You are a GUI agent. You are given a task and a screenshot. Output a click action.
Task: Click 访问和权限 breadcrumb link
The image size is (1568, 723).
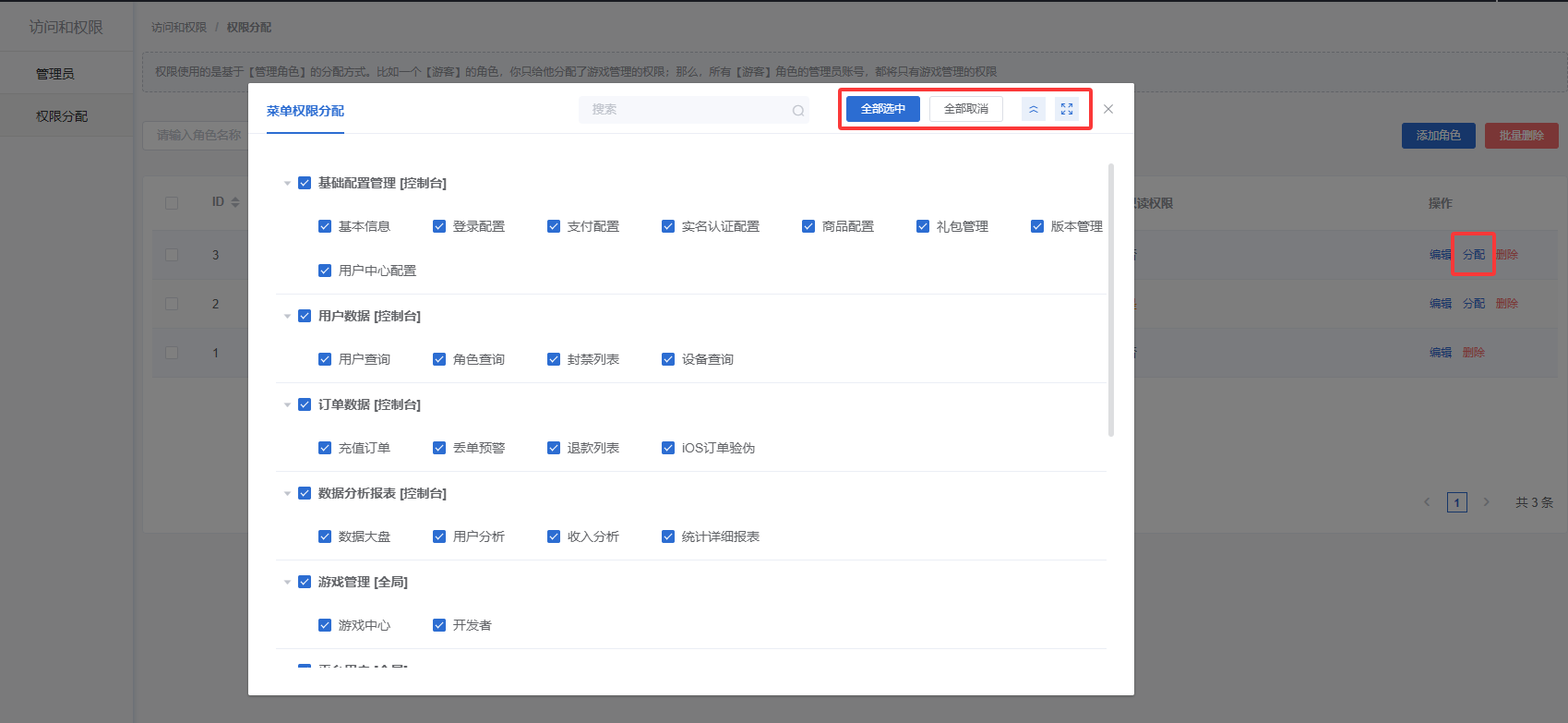point(179,28)
